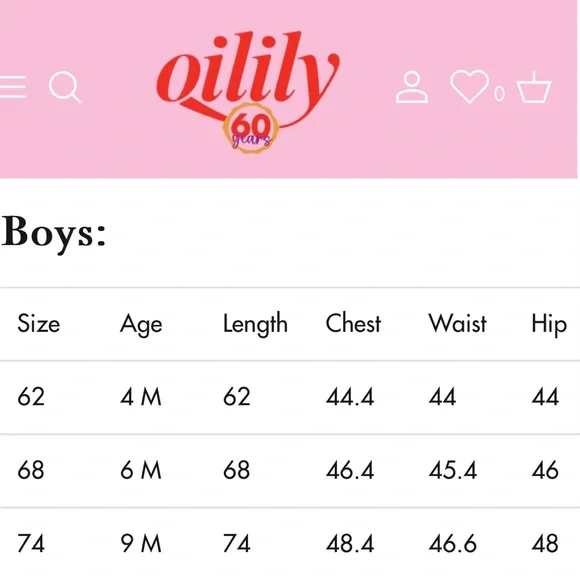Open the user account icon
The height and width of the screenshot is (580, 580).
[x=412, y=87]
